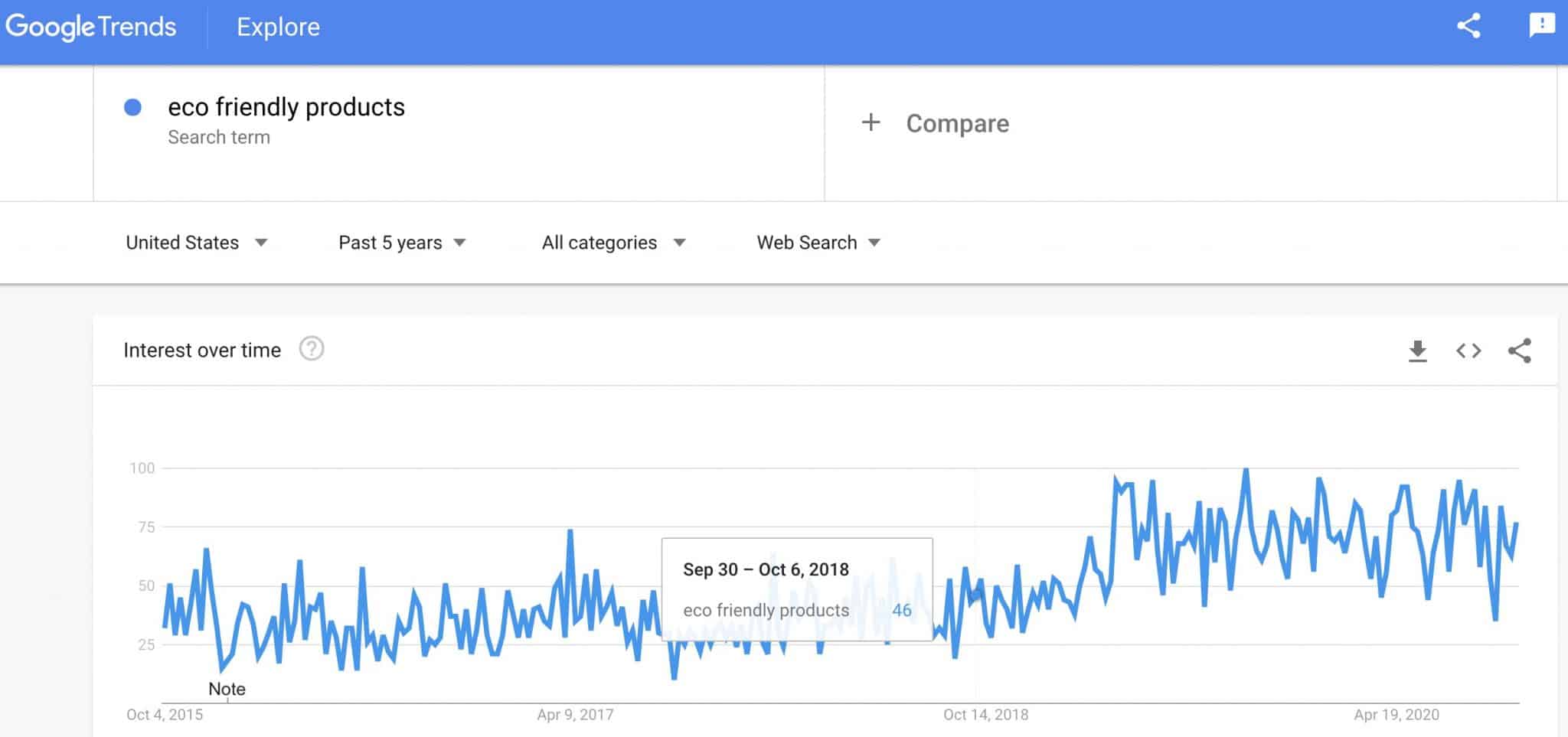Expand the All categories selector
Image resolution: width=1568 pixels, height=737 pixels.
tap(612, 242)
